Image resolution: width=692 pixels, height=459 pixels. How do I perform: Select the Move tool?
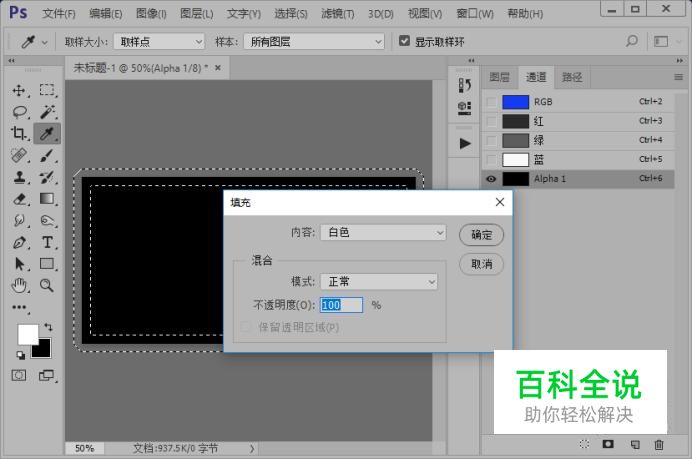tap(19, 90)
